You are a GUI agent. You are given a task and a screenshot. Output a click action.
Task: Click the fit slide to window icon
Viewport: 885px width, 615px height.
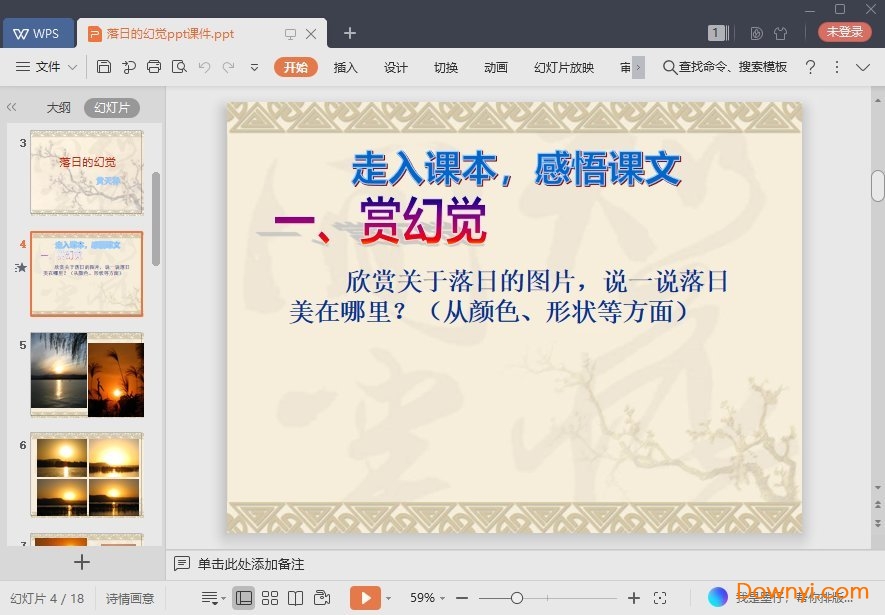[660, 598]
